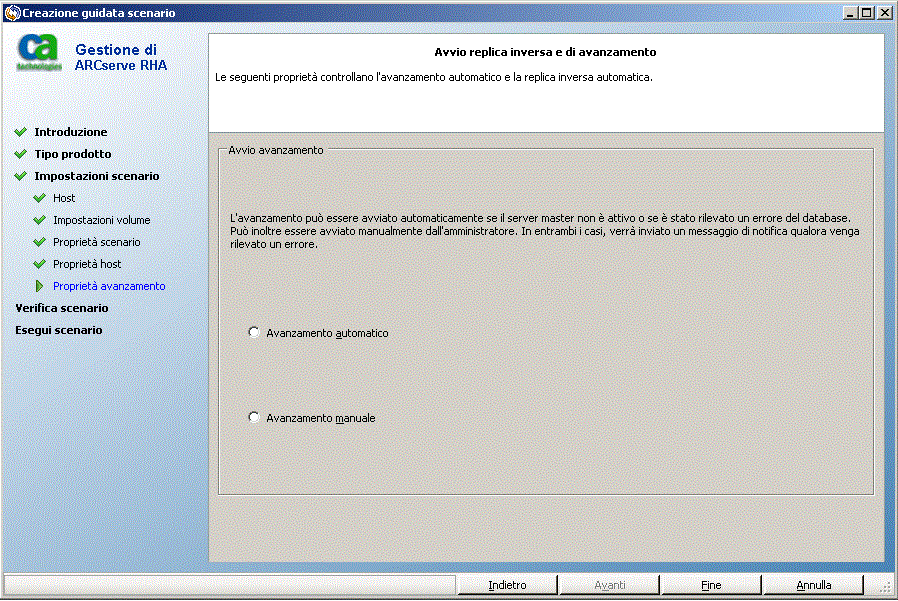Viewport: 898px width, 601px height.
Task: Click the green arrow beside Proprietà avanzamento
Action: pos(38,285)
